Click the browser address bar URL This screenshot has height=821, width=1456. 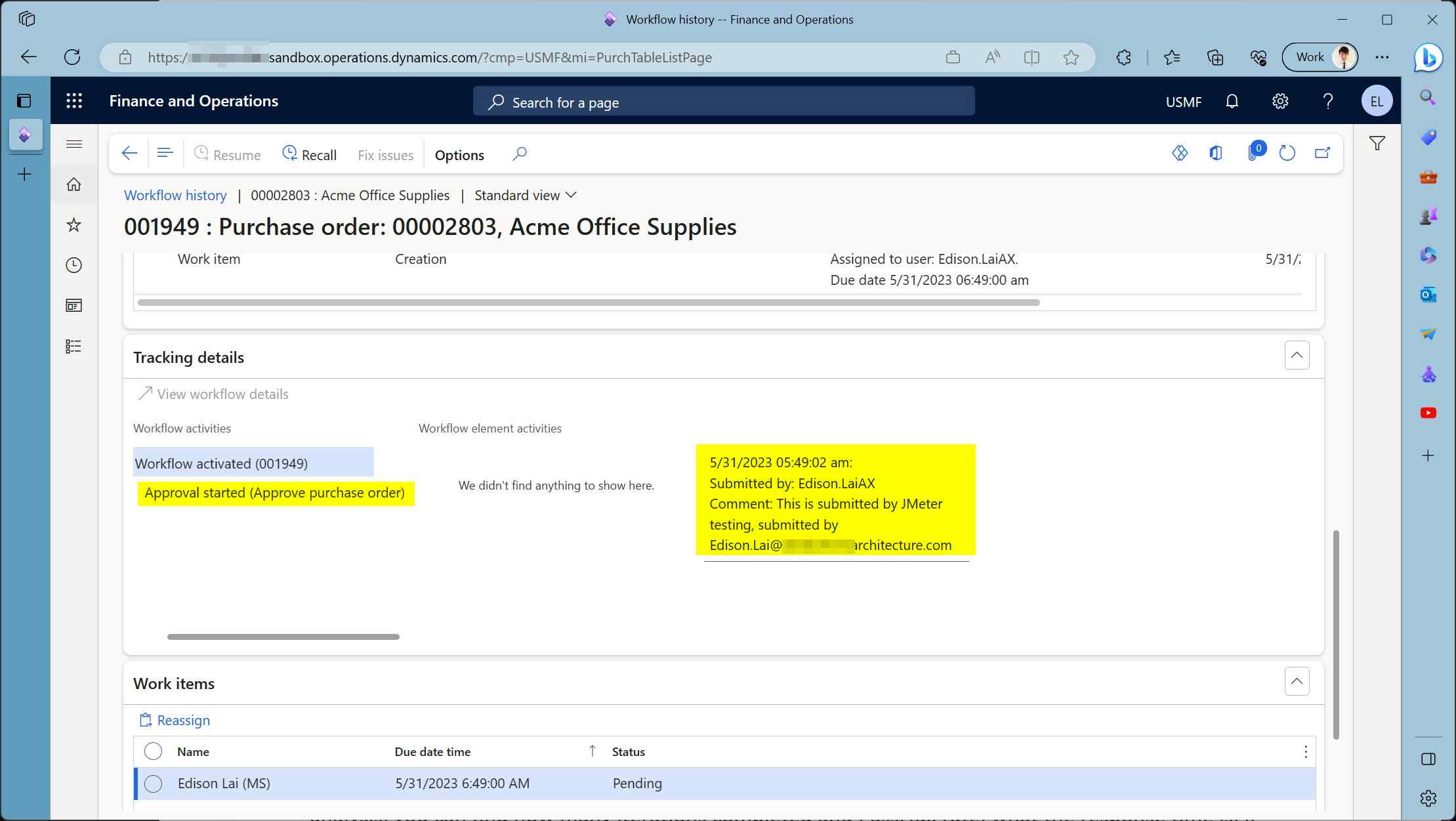[430, 58]
